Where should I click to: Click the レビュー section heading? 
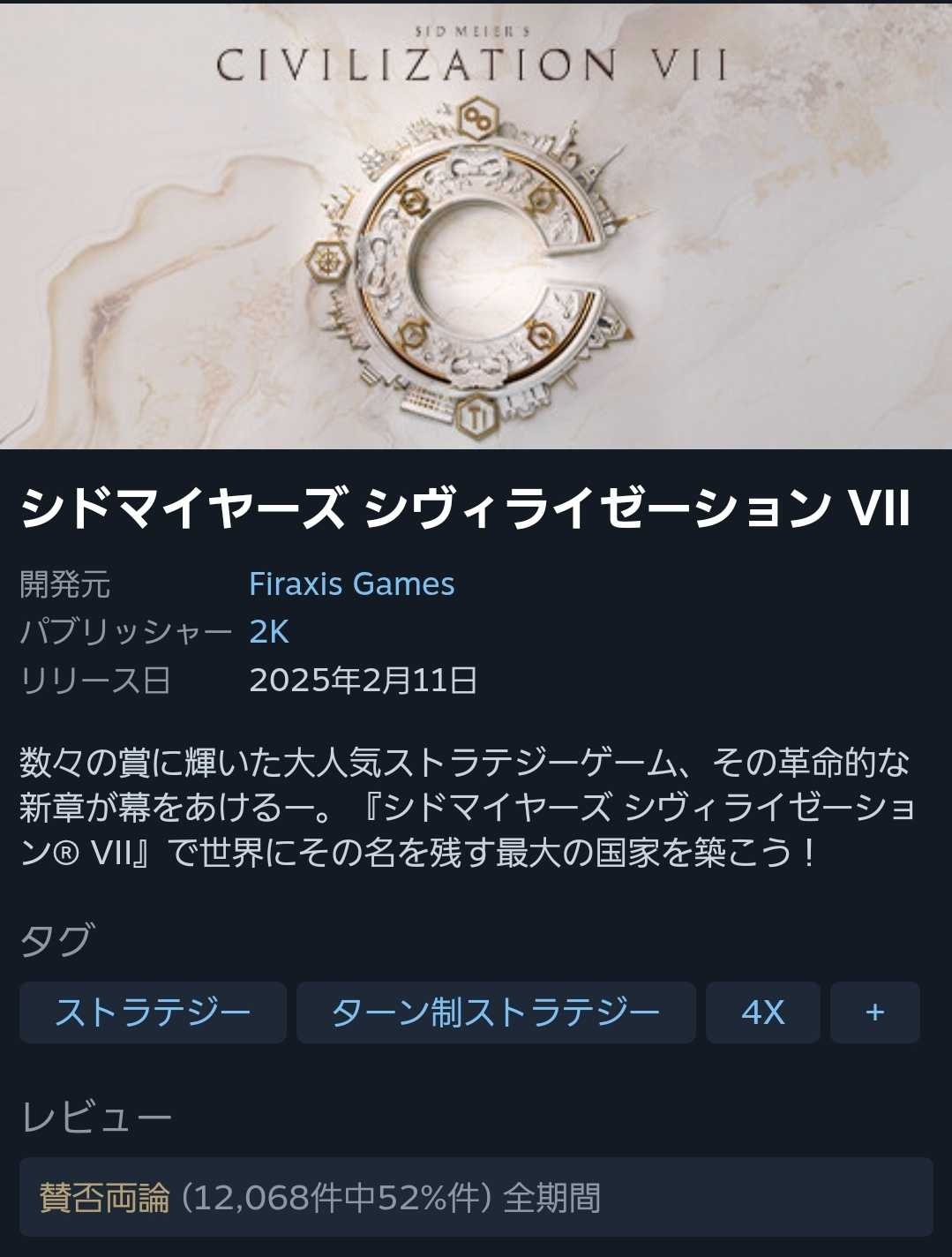coord(96,1118)
